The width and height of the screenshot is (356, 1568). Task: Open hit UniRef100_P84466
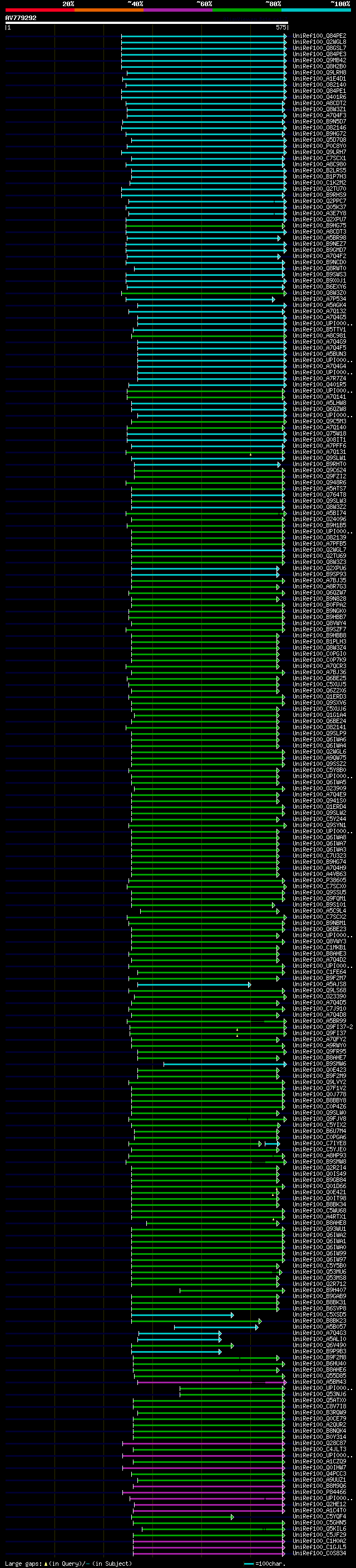[x=319, y=1492]
